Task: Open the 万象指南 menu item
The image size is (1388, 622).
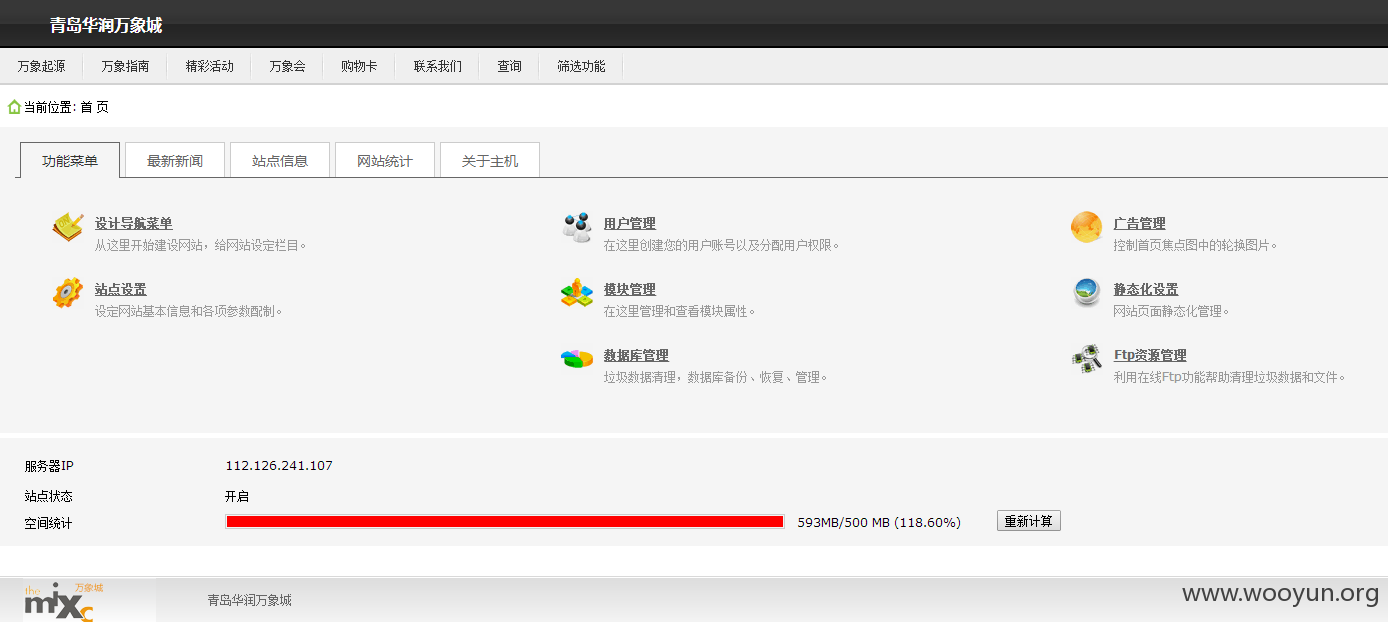Action: (125, 66)
